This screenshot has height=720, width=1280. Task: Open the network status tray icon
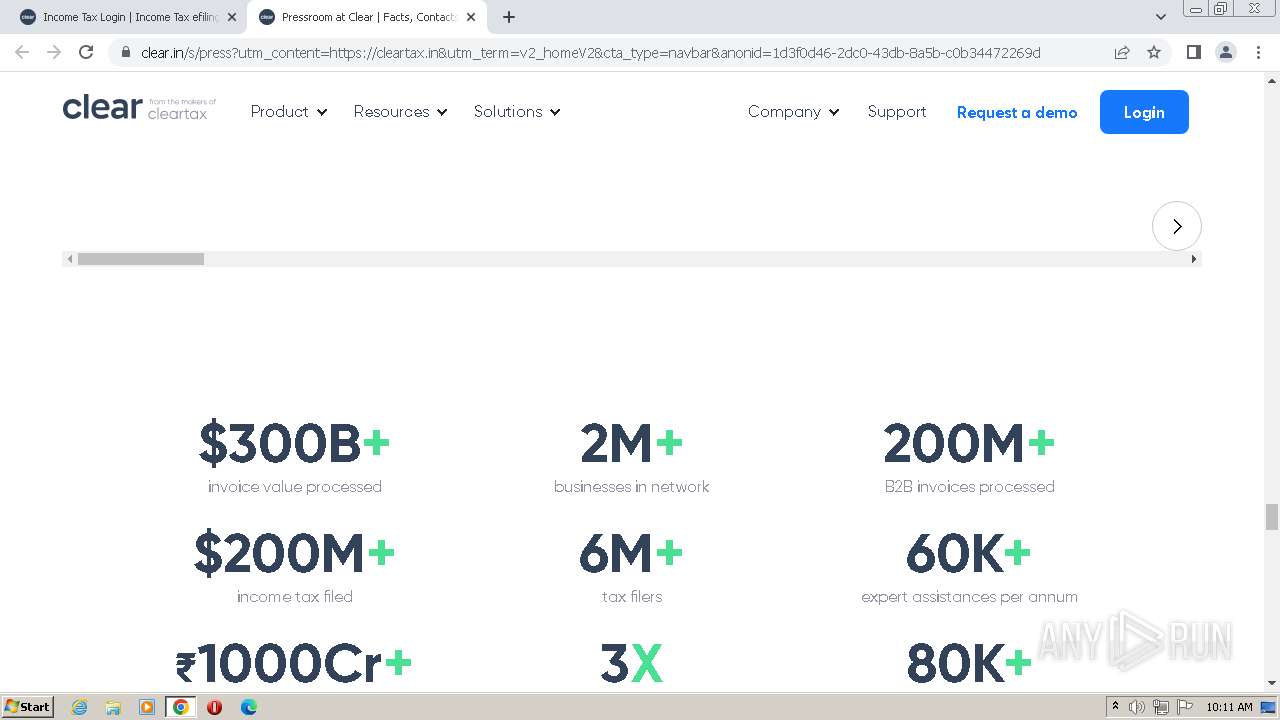pyautogui.click(x=1161, y=707)
